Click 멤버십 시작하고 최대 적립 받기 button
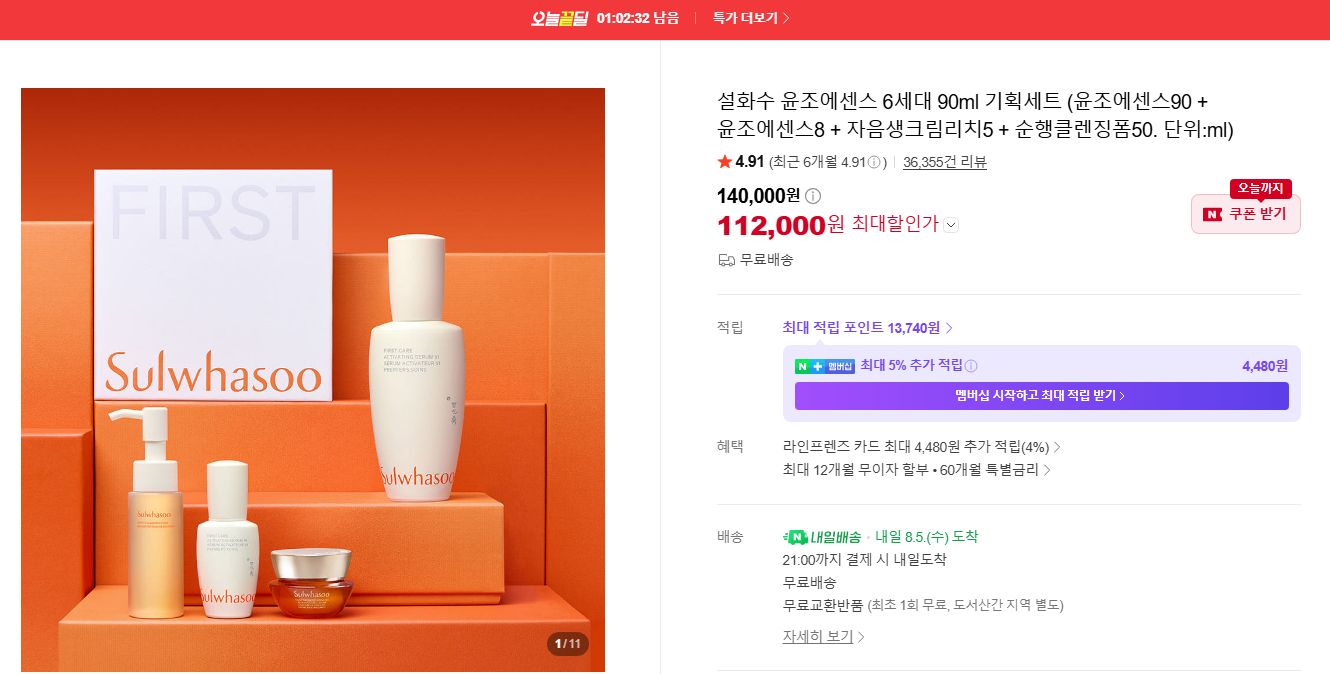1330x674 pixels. pyautogui.click(x=1041, y=396)
